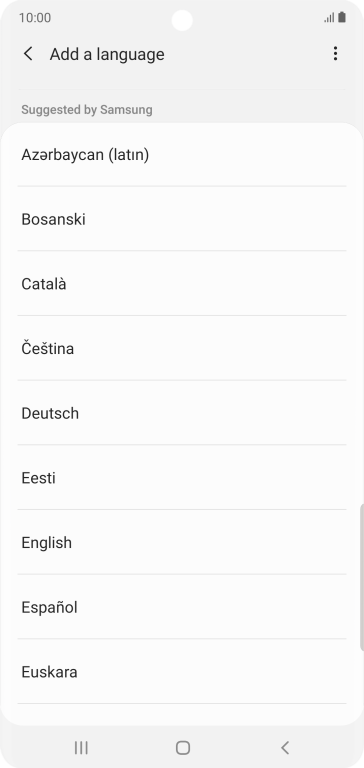The width and height of the screenshot is (364, 768).
Task: Tap the recent apps navigation icon
Action: (x=81, y=747)
